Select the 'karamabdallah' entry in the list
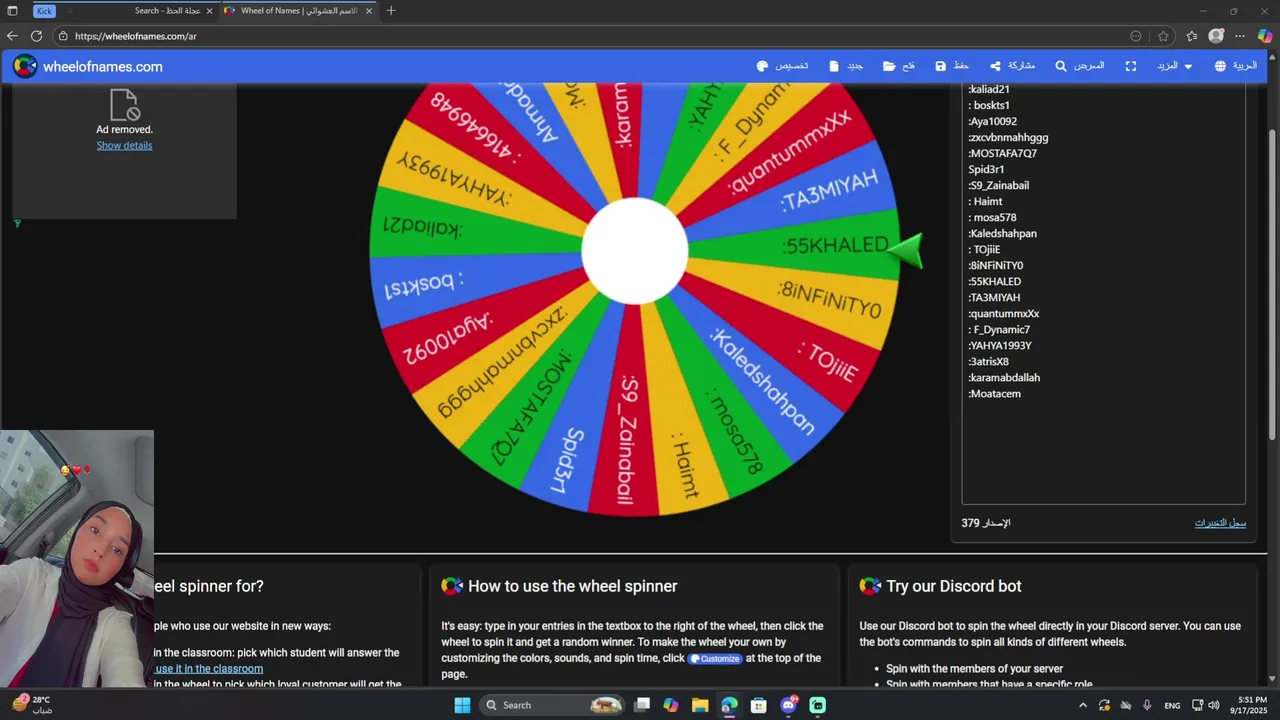 pos(1004,378)
